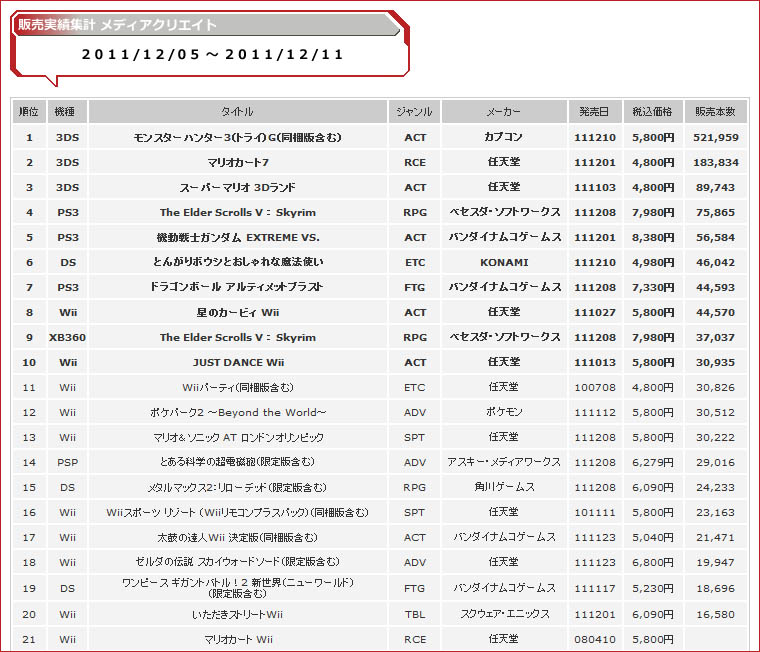
Task: Select the 7,330円 price cell
Action: point(653,287)
